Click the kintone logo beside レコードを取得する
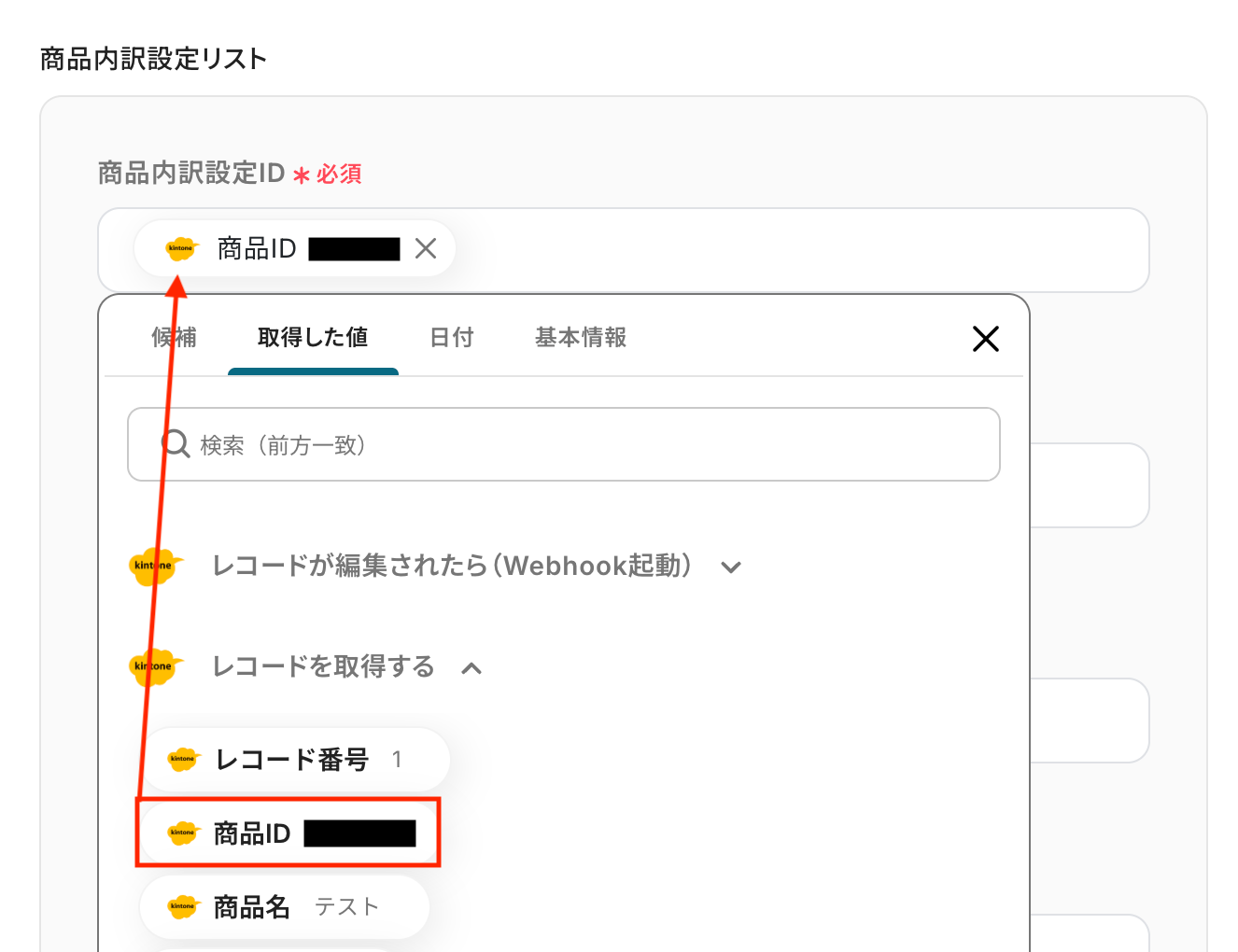The image size is (1238, 952). [x=154, y=666]
